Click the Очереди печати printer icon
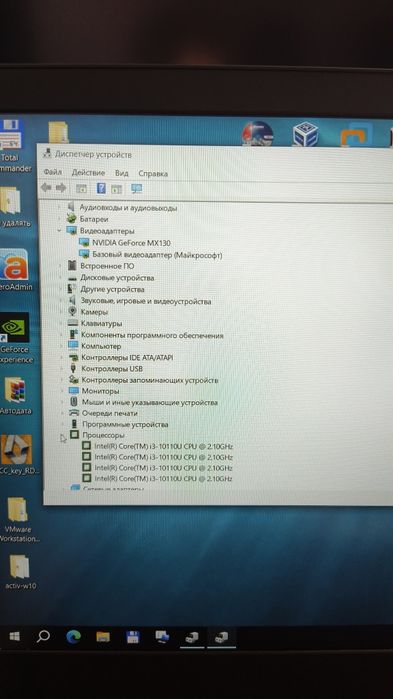Image resolution: width=393 pixels, height=699 pixels. tap(74, 413)
